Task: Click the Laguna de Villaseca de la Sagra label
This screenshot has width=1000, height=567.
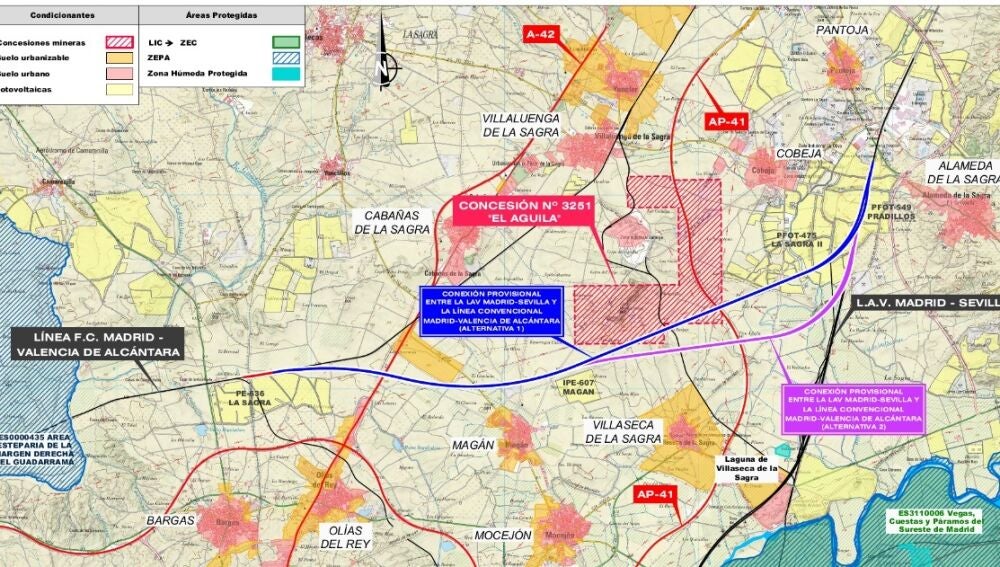Action: point(746,468)
